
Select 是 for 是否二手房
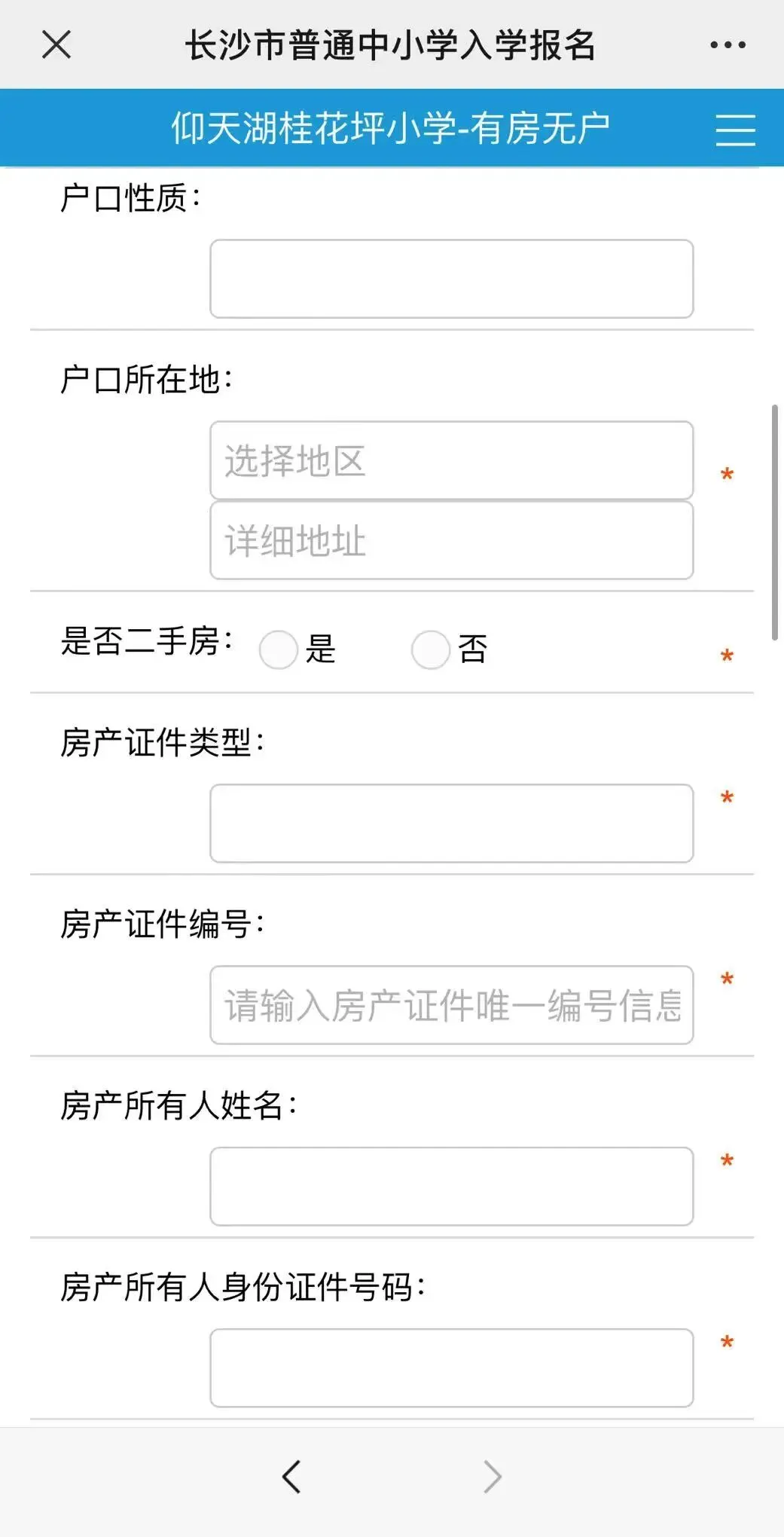click(279, 649)
